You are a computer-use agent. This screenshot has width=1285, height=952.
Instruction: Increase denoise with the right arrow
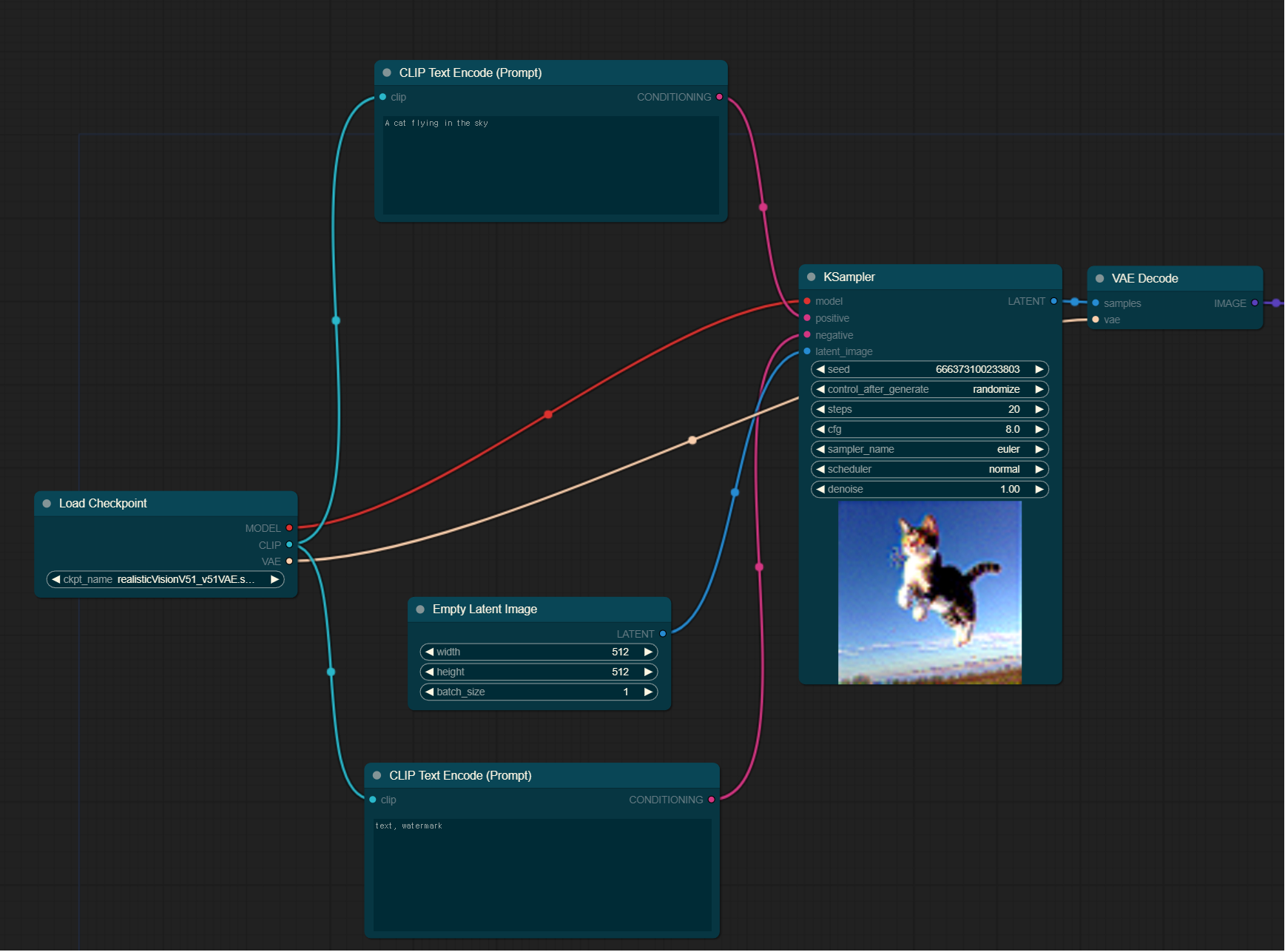pos(1039,489)
